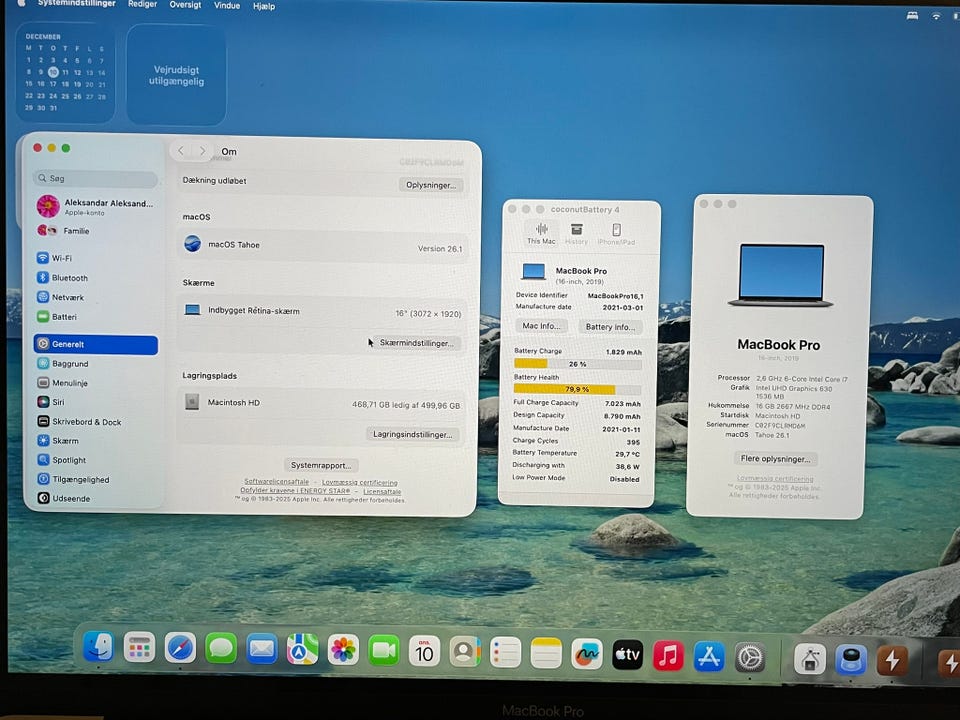
Task: Open Contacts app in Dock
Action: point(465,652)
